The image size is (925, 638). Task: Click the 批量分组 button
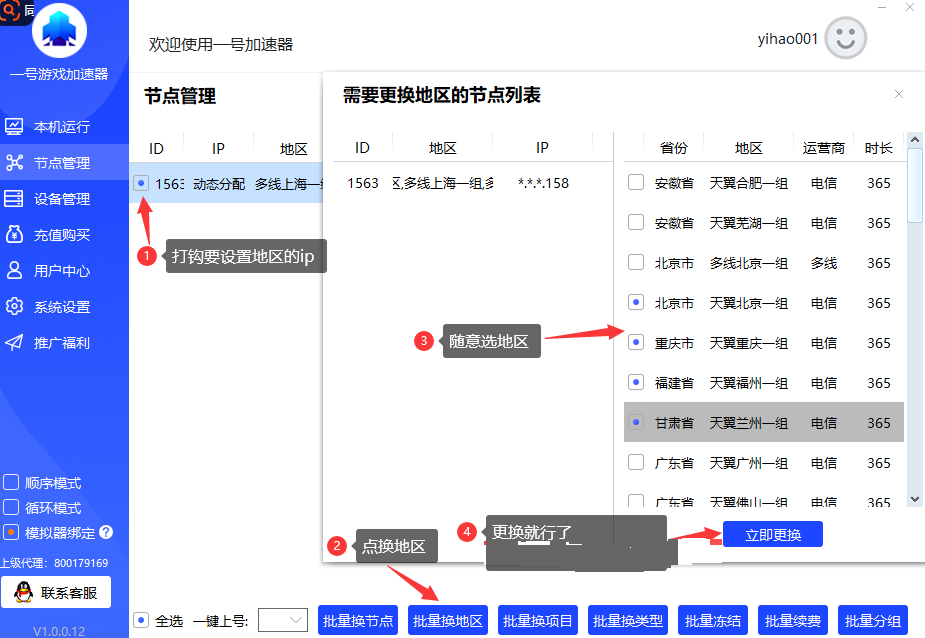[x=873, y=620]
